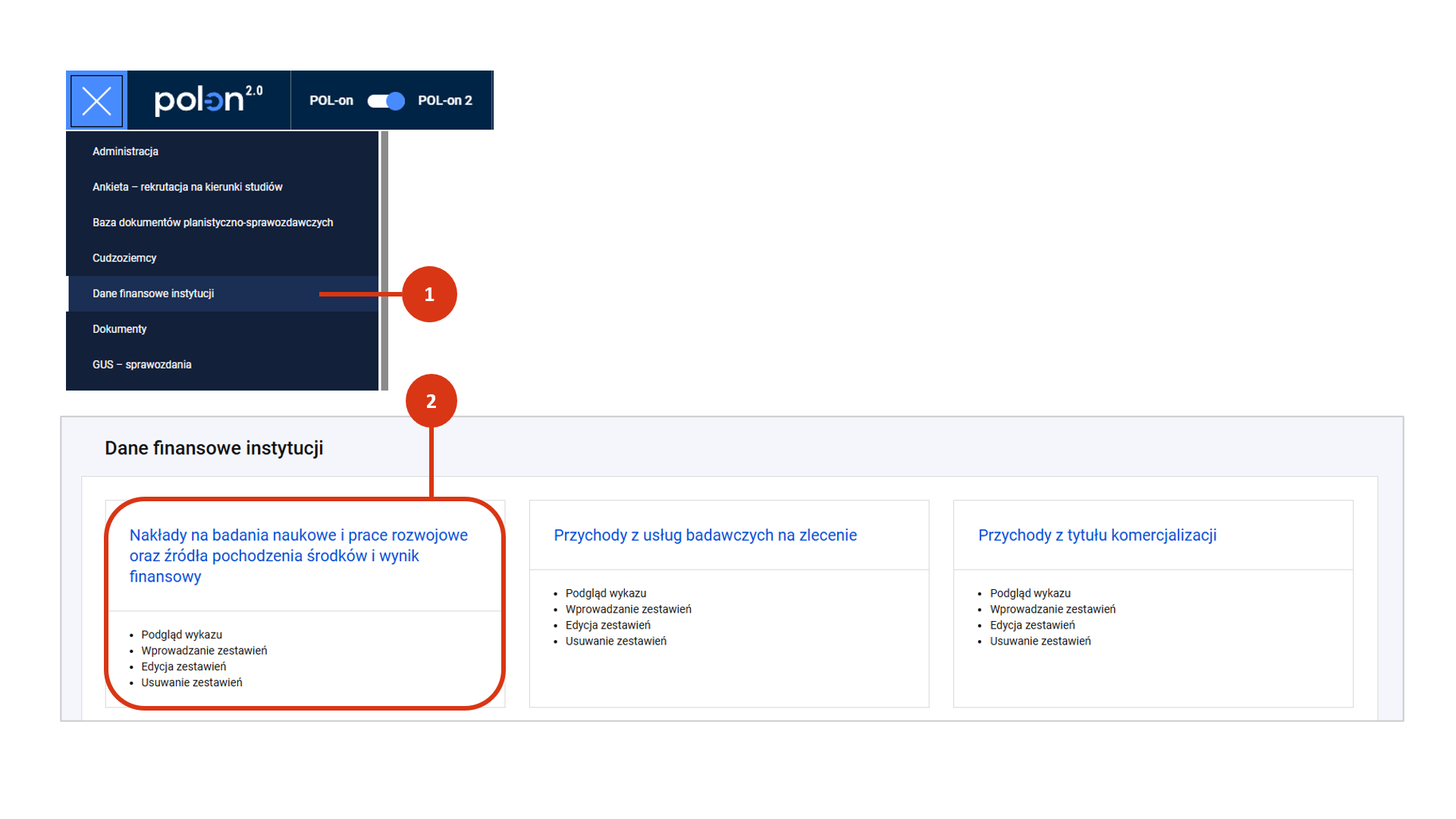The height and width of the screenshot is (819, 1456).
Task: Open the Administracja menu item
Action: point(125,152)
